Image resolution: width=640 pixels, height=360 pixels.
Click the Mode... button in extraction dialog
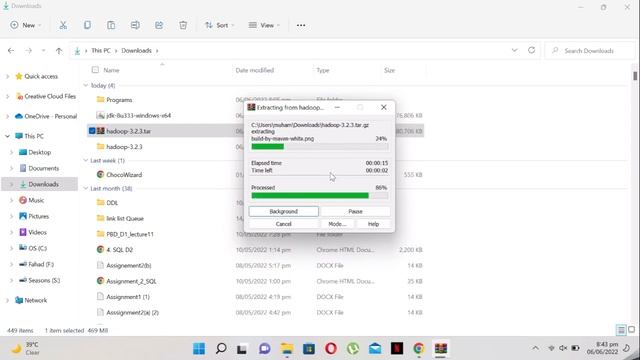point(337,224)
